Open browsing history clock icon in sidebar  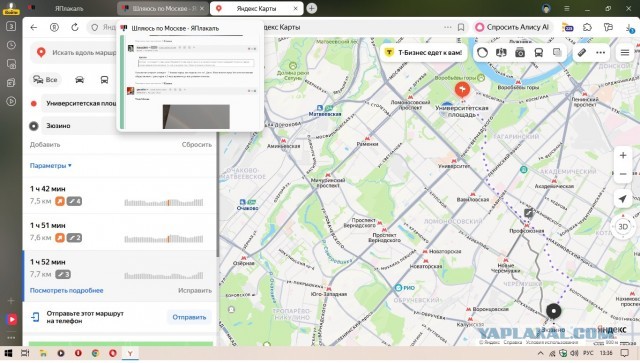coord(11,45)
